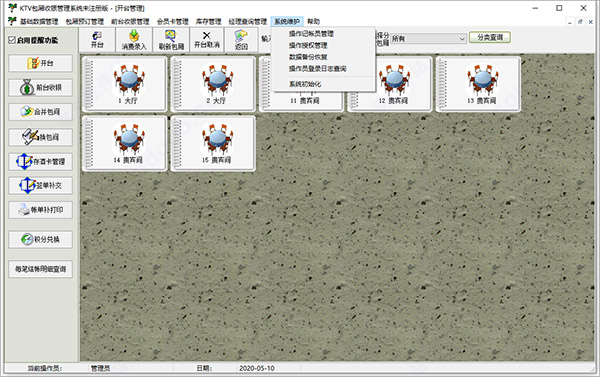Toggle the 启用提醒功能 checkbox
The width and height of the screenshot is (600, 377).
(12, 40)
